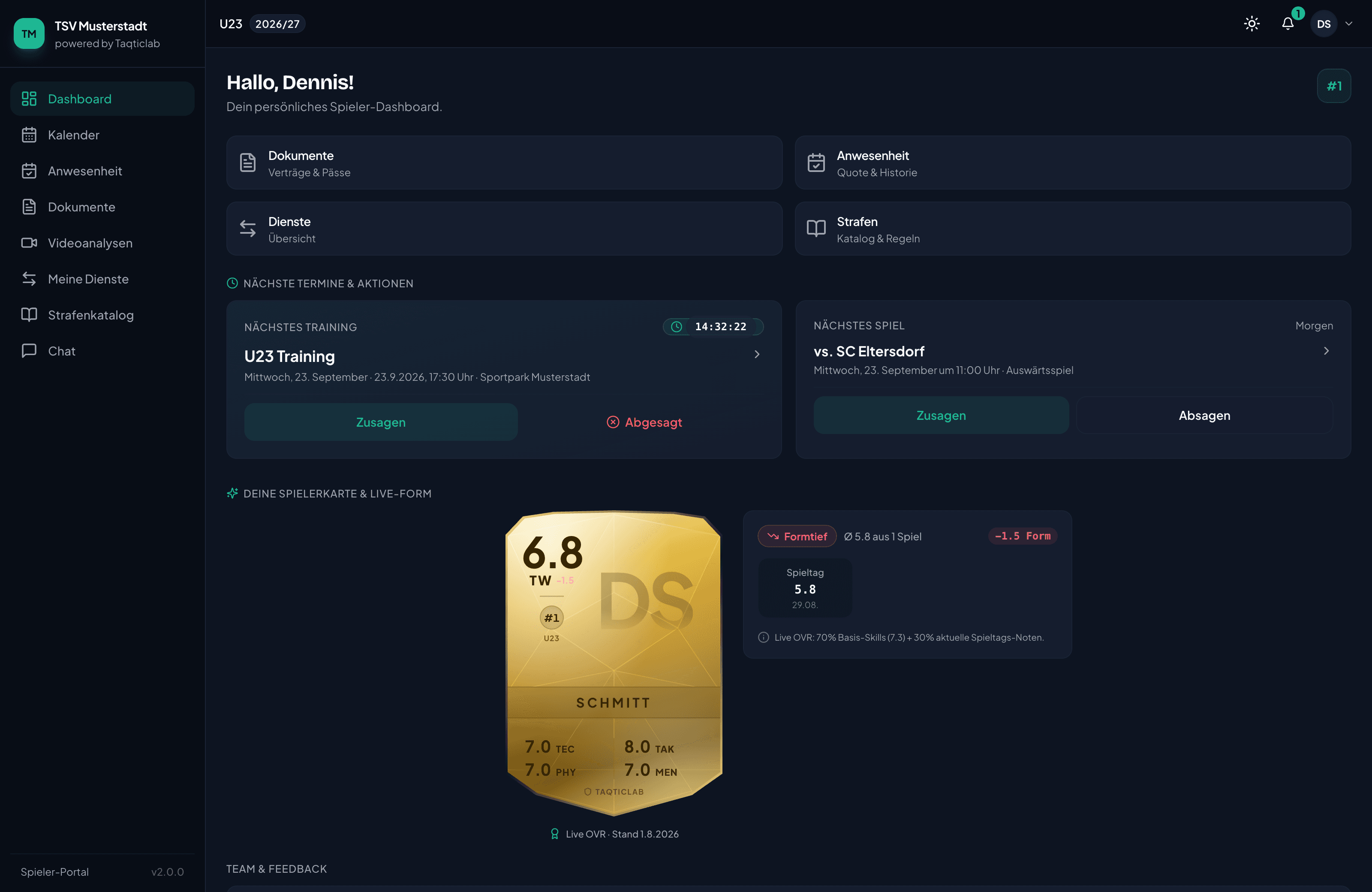Click the TAQTICLAB logo on card bottom
The height and width of the screenshot is (892, 1372).
tap(614, 792)
